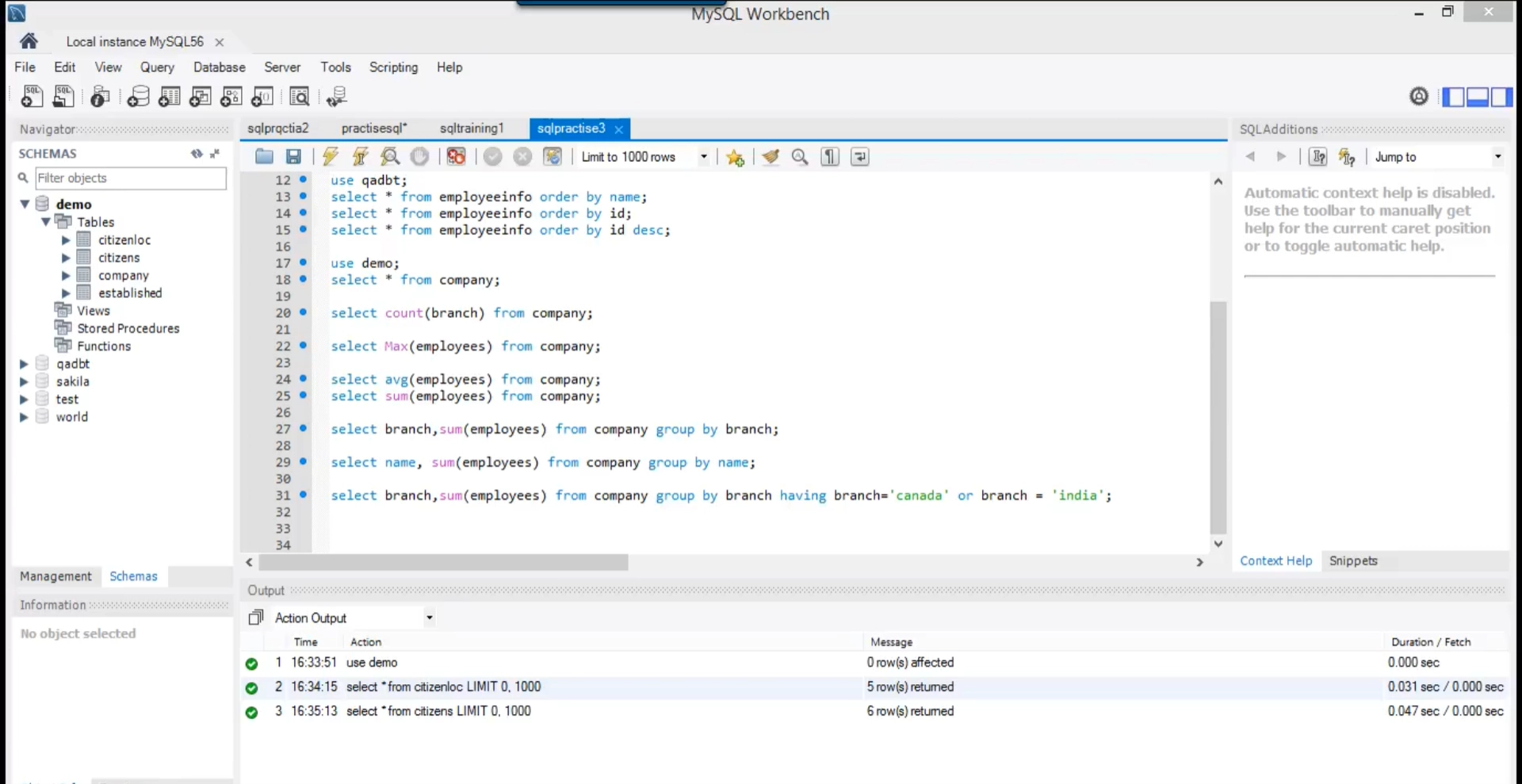Viewport: 1522px width, 784px height.
Task: Create a new function in the schema
Action: pos(262,97)
